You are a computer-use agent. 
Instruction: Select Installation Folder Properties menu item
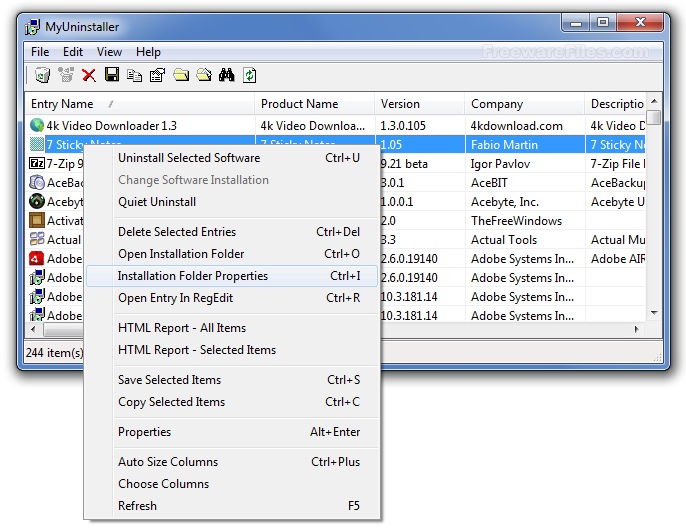click(232, 276)
